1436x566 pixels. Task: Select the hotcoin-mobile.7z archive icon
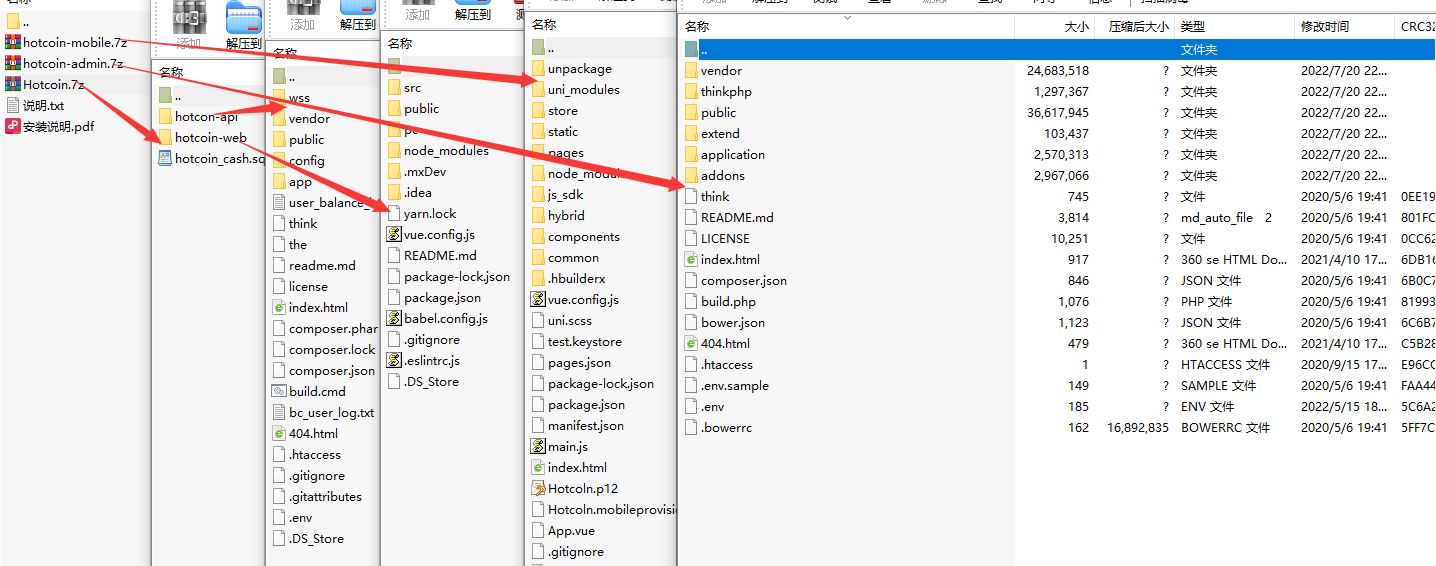pos(13,42)
